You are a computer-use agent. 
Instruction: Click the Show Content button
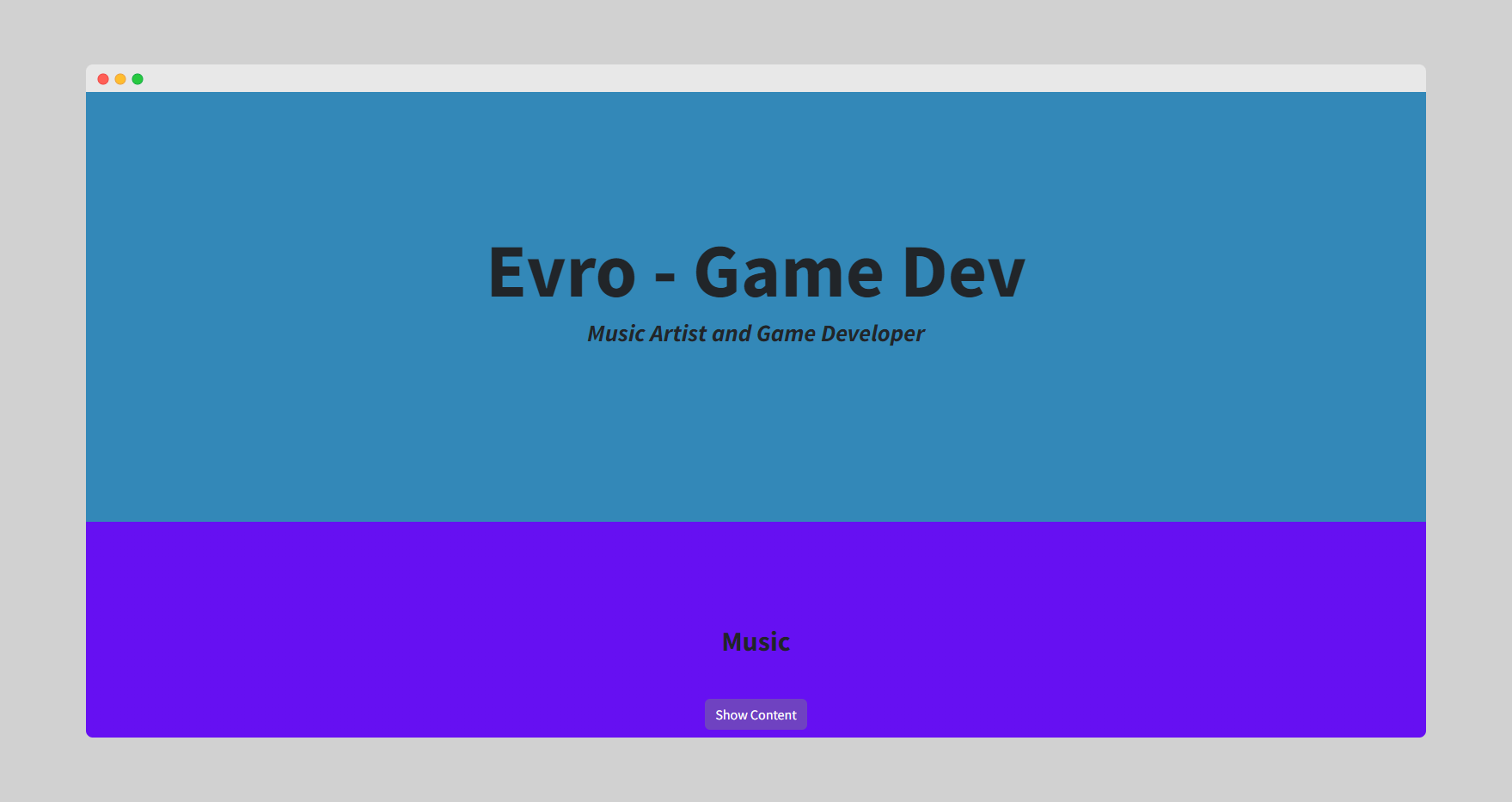pyautogui.click(x=756, y=714)
